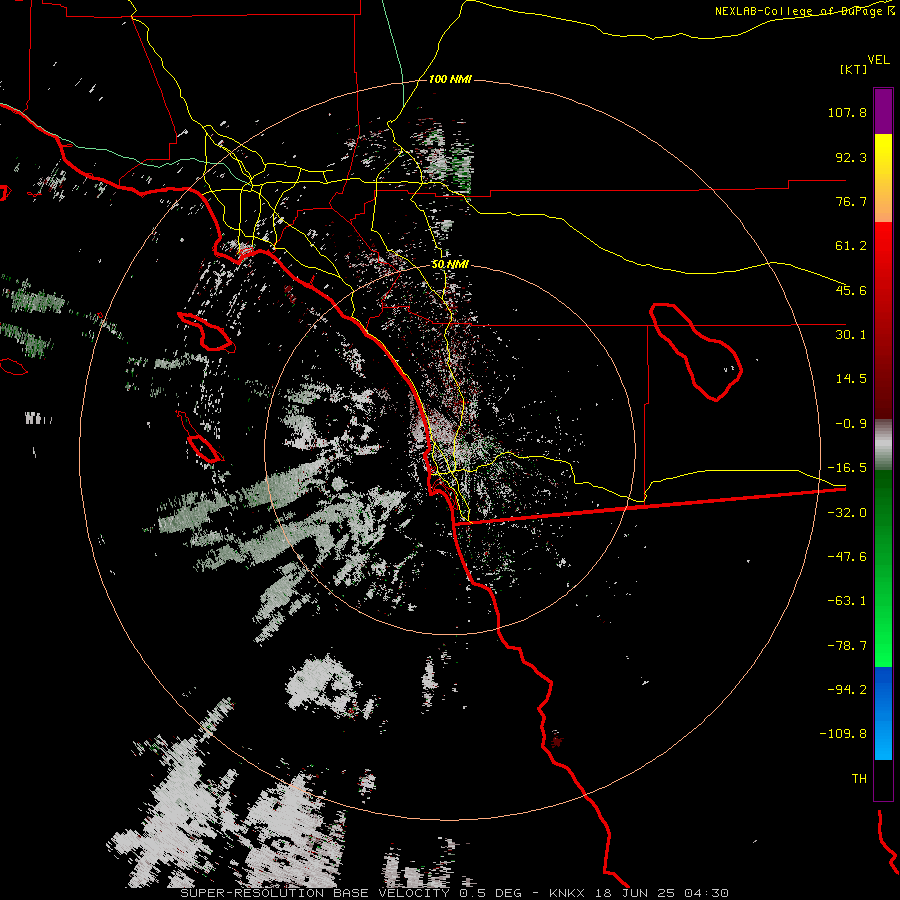Pick the blue segment of the color bar
The height and width of the screenshot is (900, 900).
pyautogui.click(x=883, y=713)
